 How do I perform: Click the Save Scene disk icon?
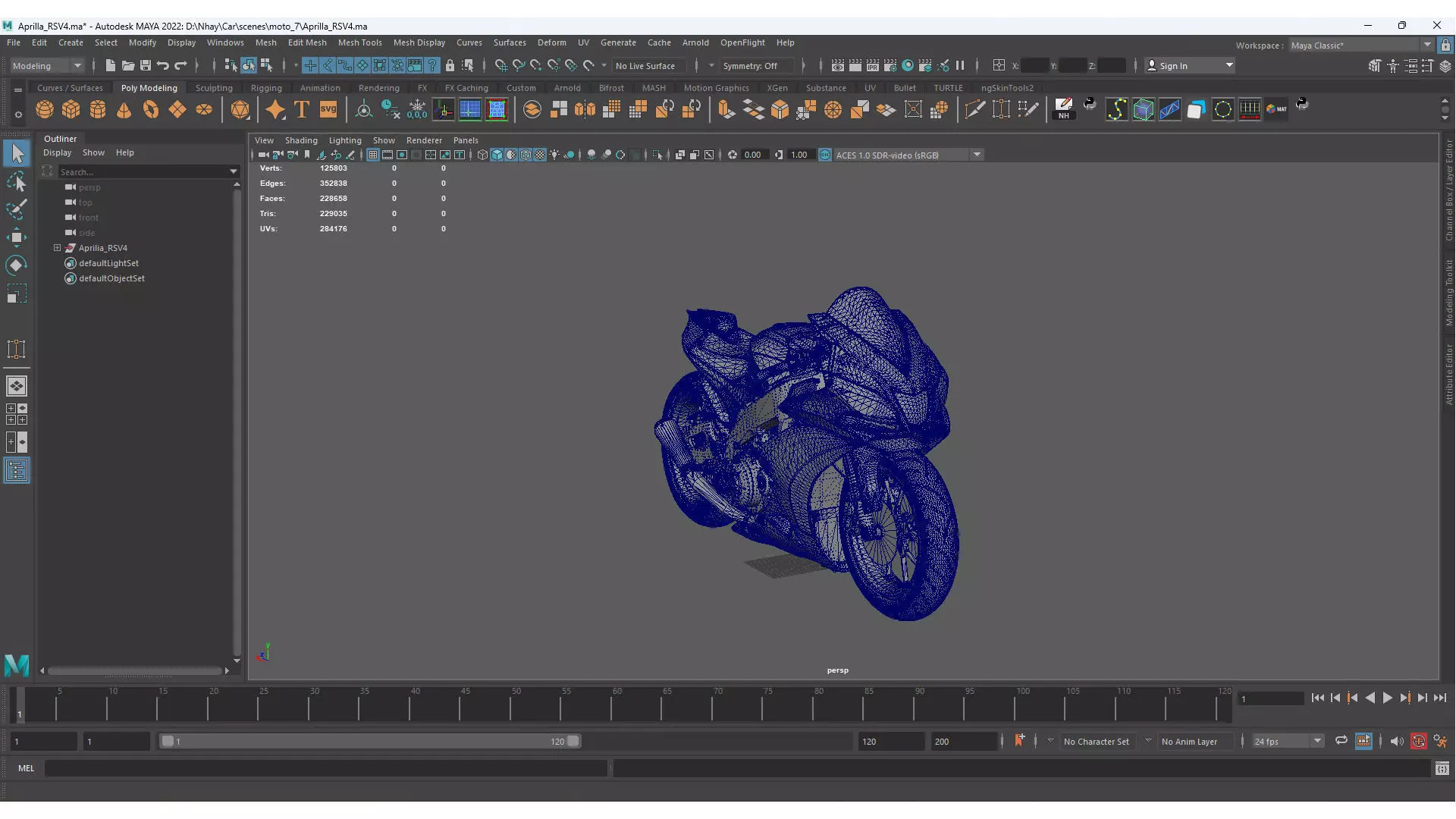click(x=146, y=66)
